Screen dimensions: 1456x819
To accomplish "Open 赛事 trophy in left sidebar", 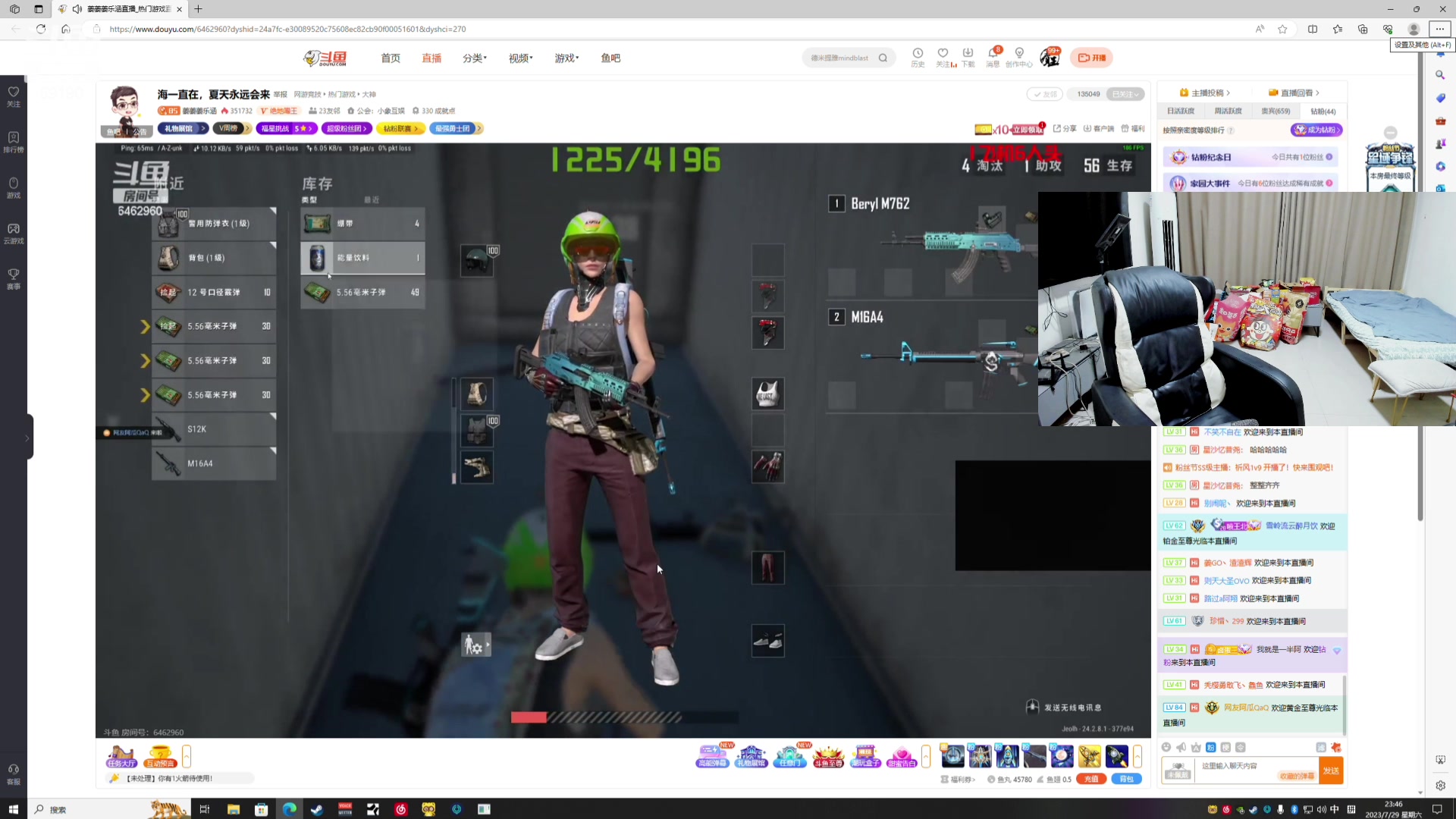I will (x=14, y=278).
